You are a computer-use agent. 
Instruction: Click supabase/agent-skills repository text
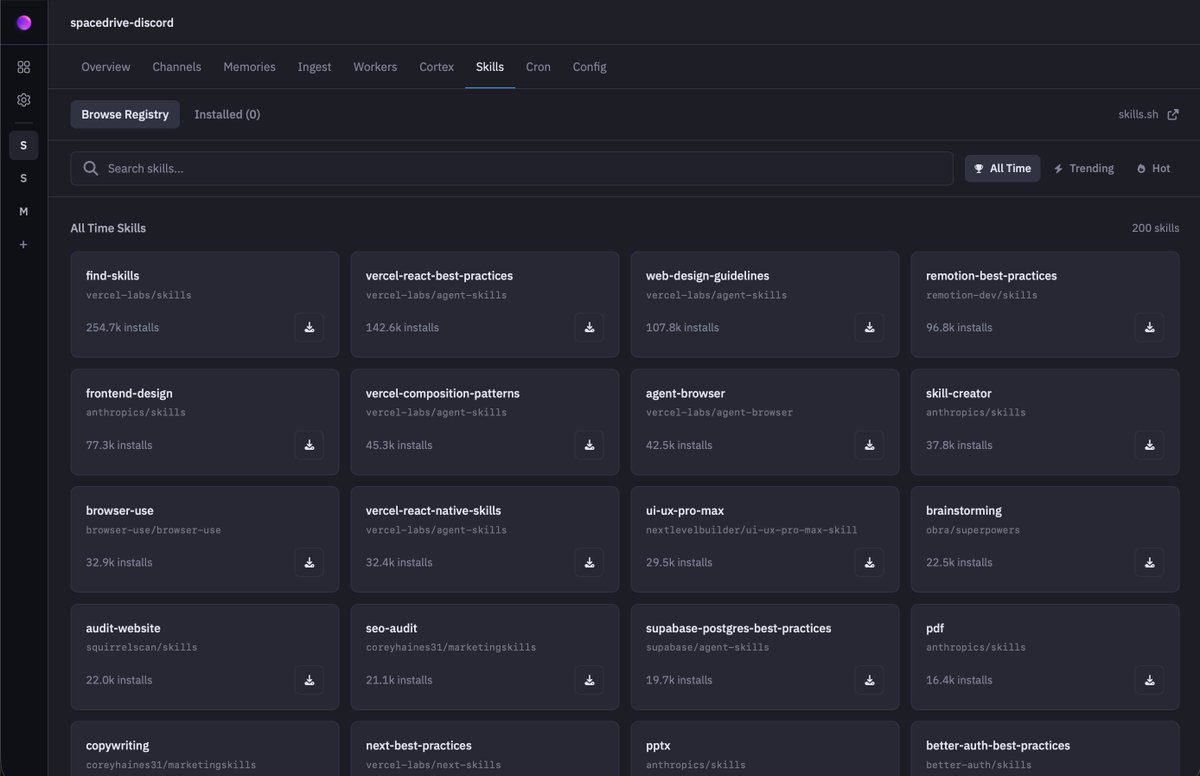point(708,647)
